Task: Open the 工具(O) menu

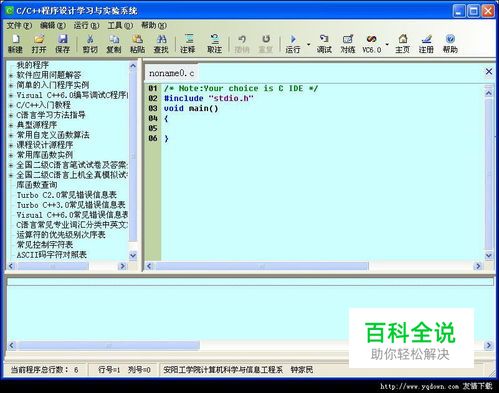Action: [120, 25]
